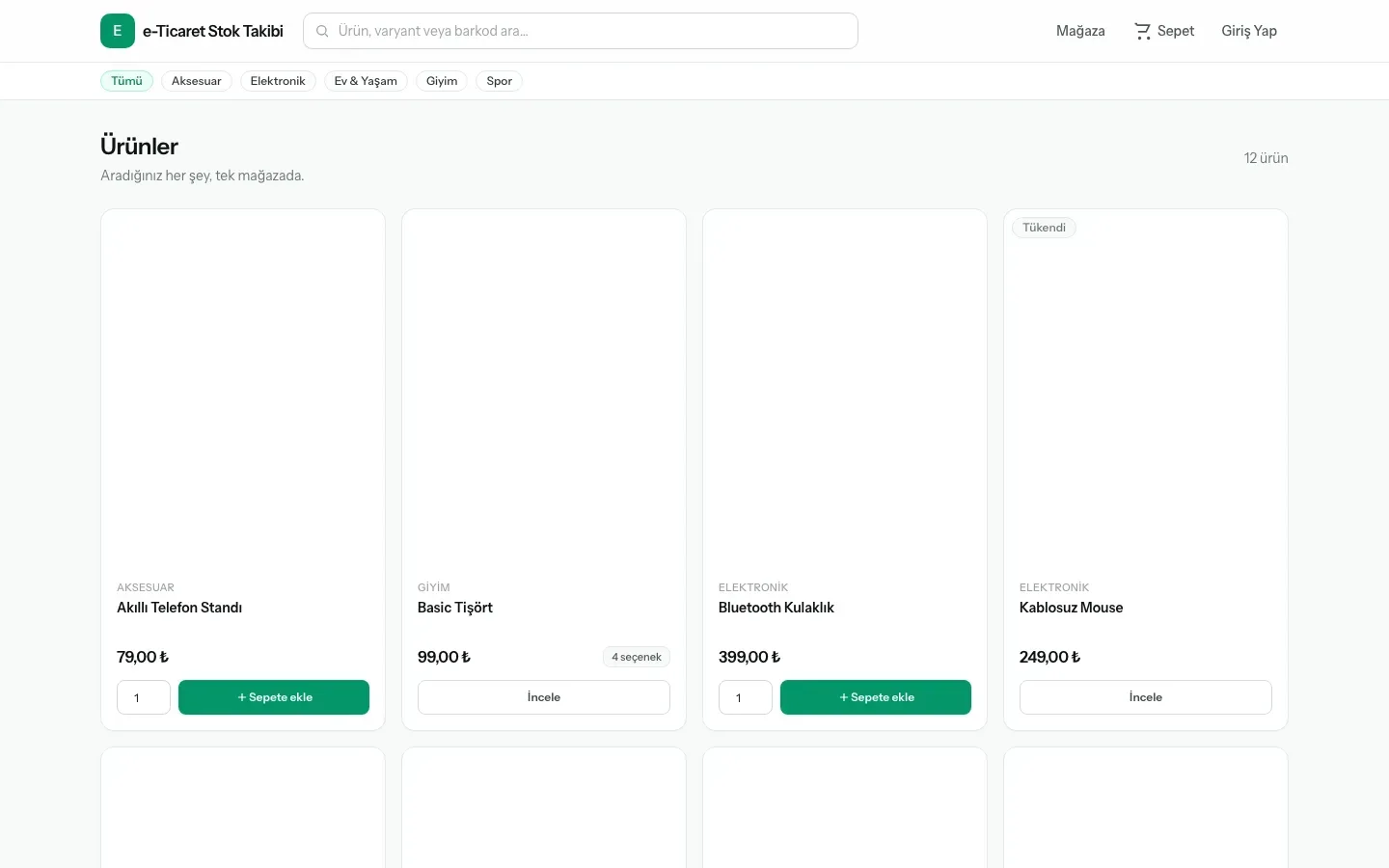Click the 79,00 ₺ price

click(143, 657)
